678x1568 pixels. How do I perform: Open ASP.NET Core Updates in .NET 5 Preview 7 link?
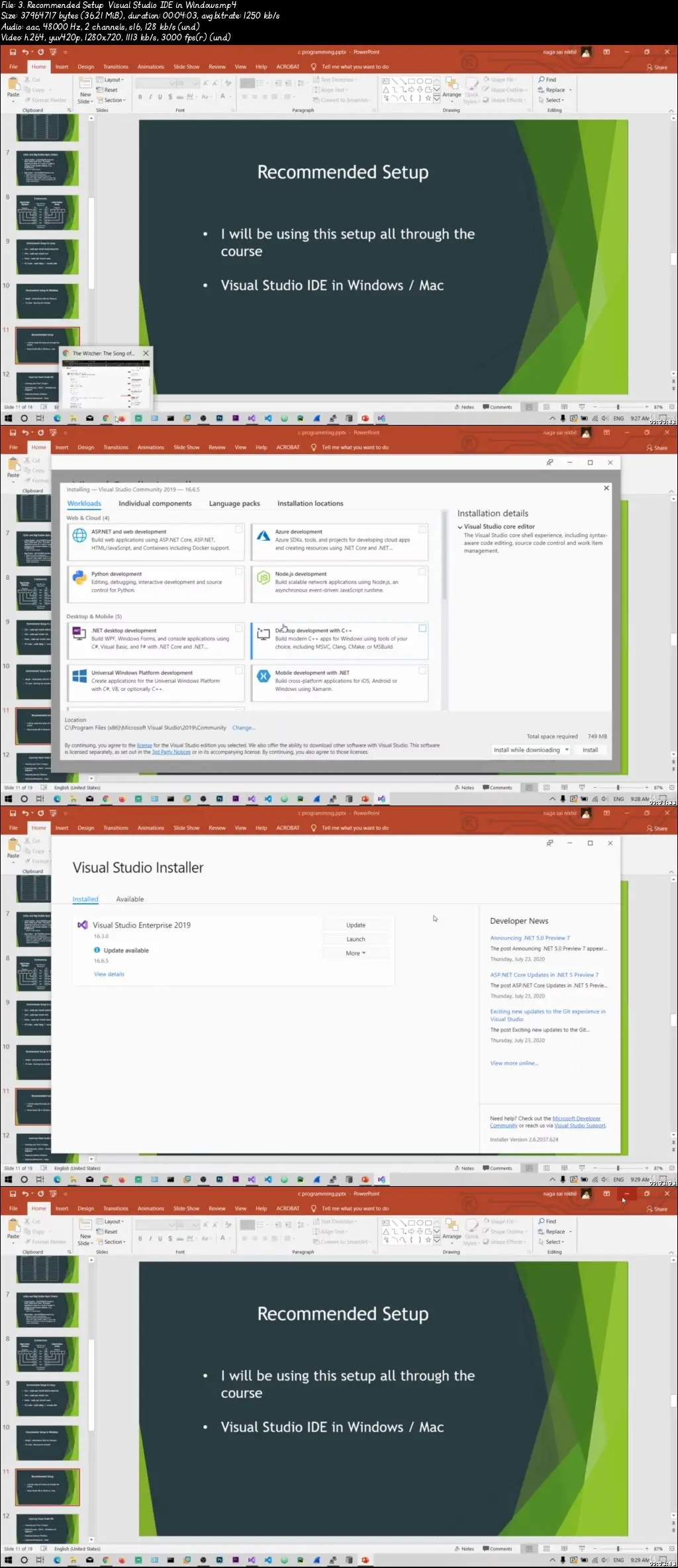[544, 975]
